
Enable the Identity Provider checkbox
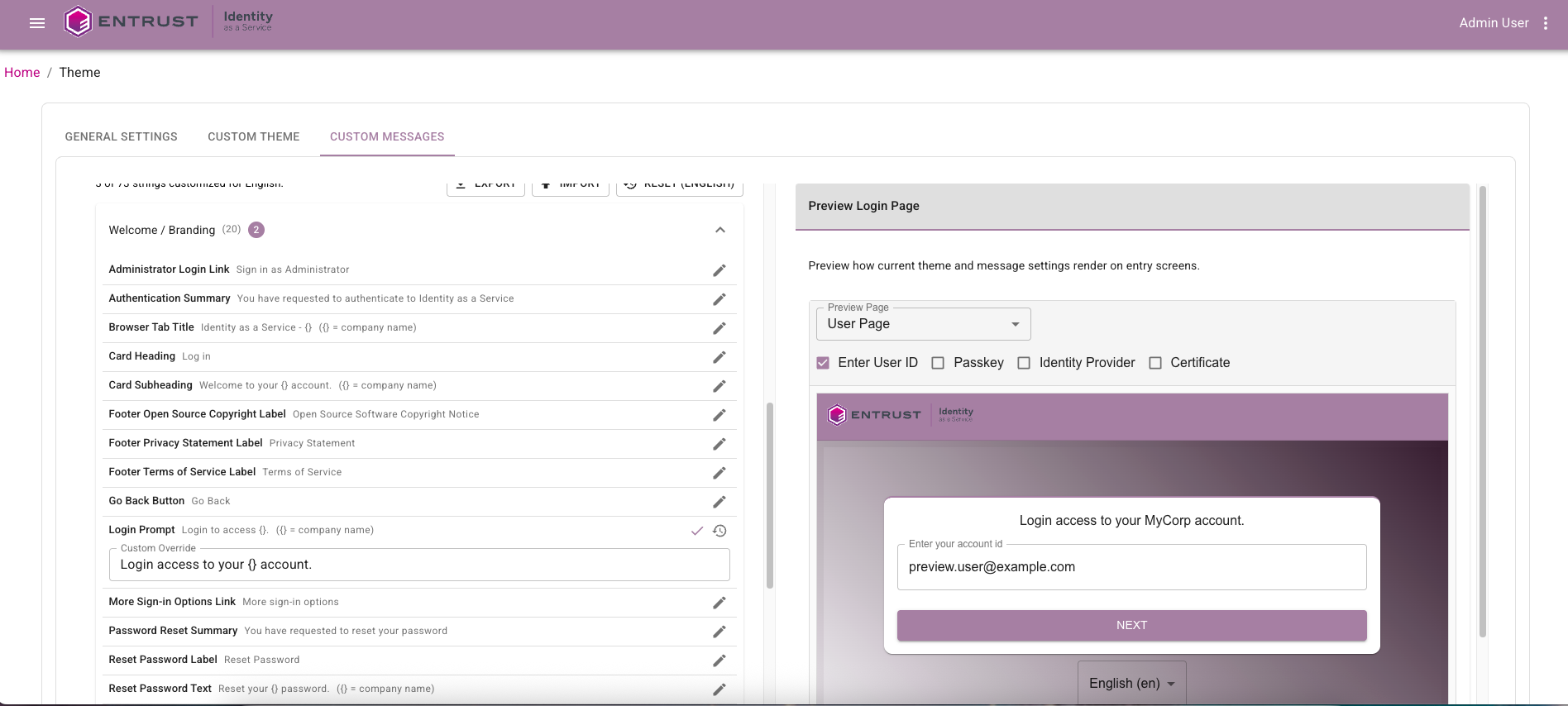[1024, 363]
